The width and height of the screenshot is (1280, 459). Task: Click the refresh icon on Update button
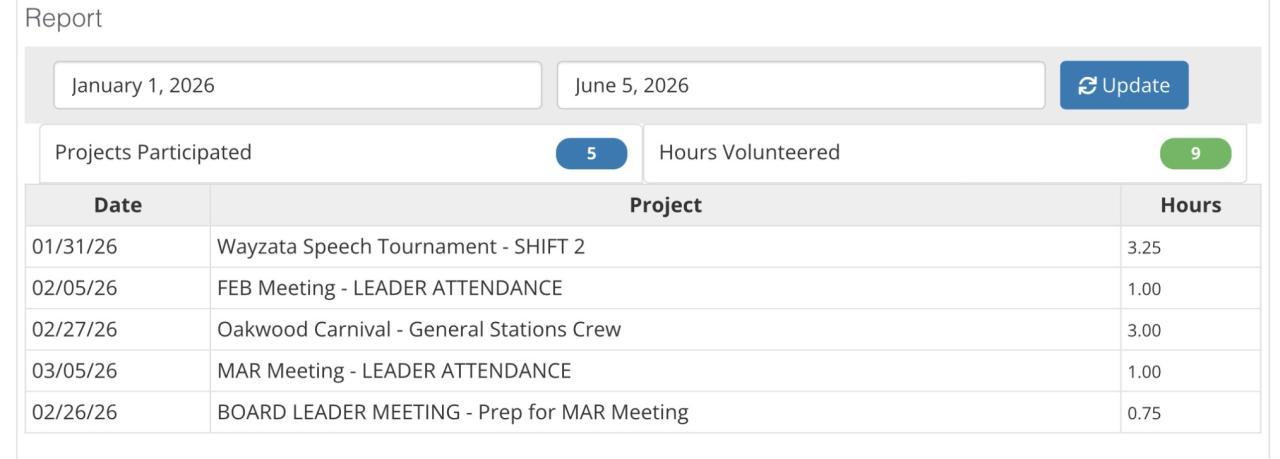(1088, 85)
